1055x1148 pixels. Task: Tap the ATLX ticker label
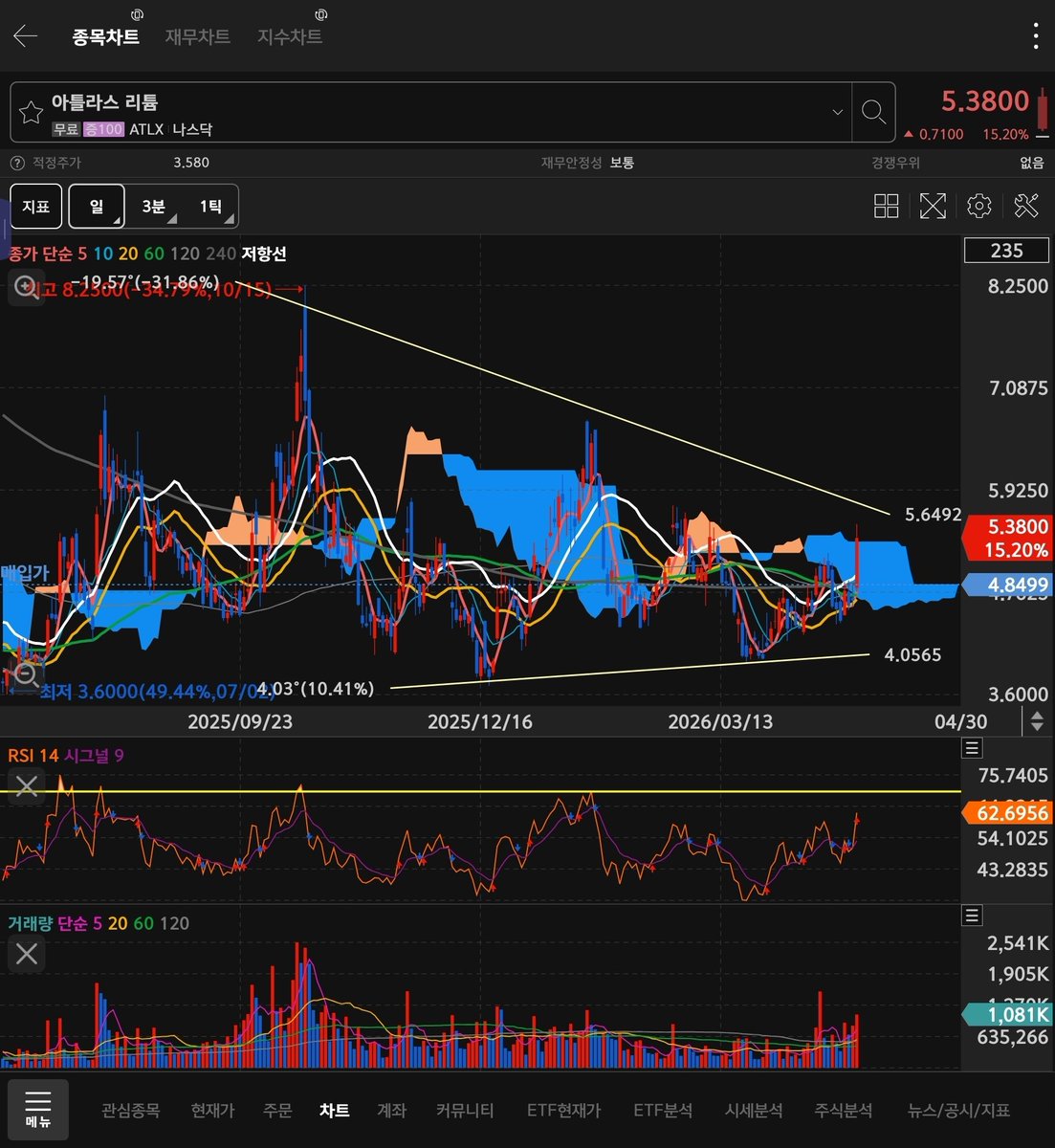click(146, 129)
